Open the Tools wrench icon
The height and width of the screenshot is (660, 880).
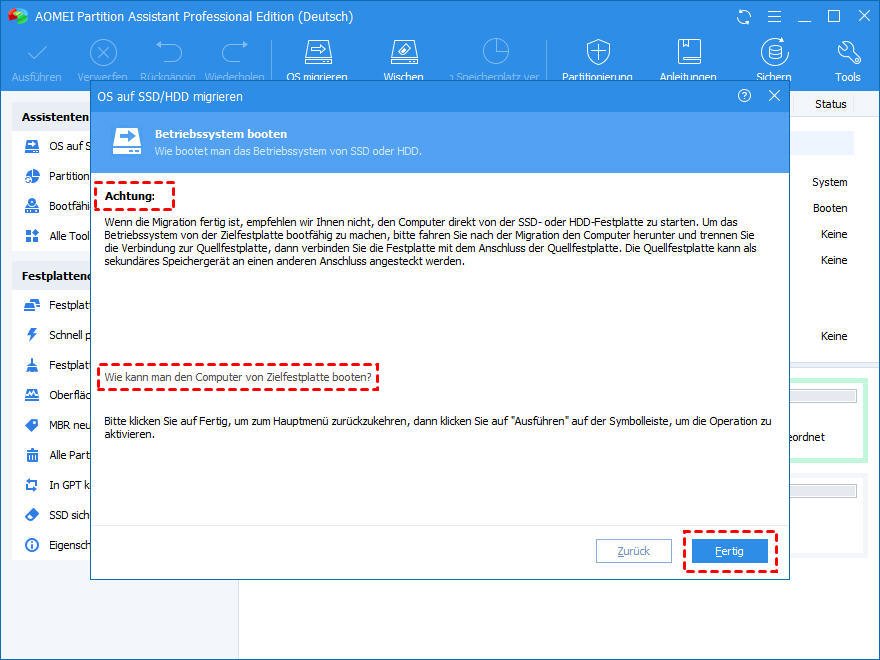click(x=848, y=53)
